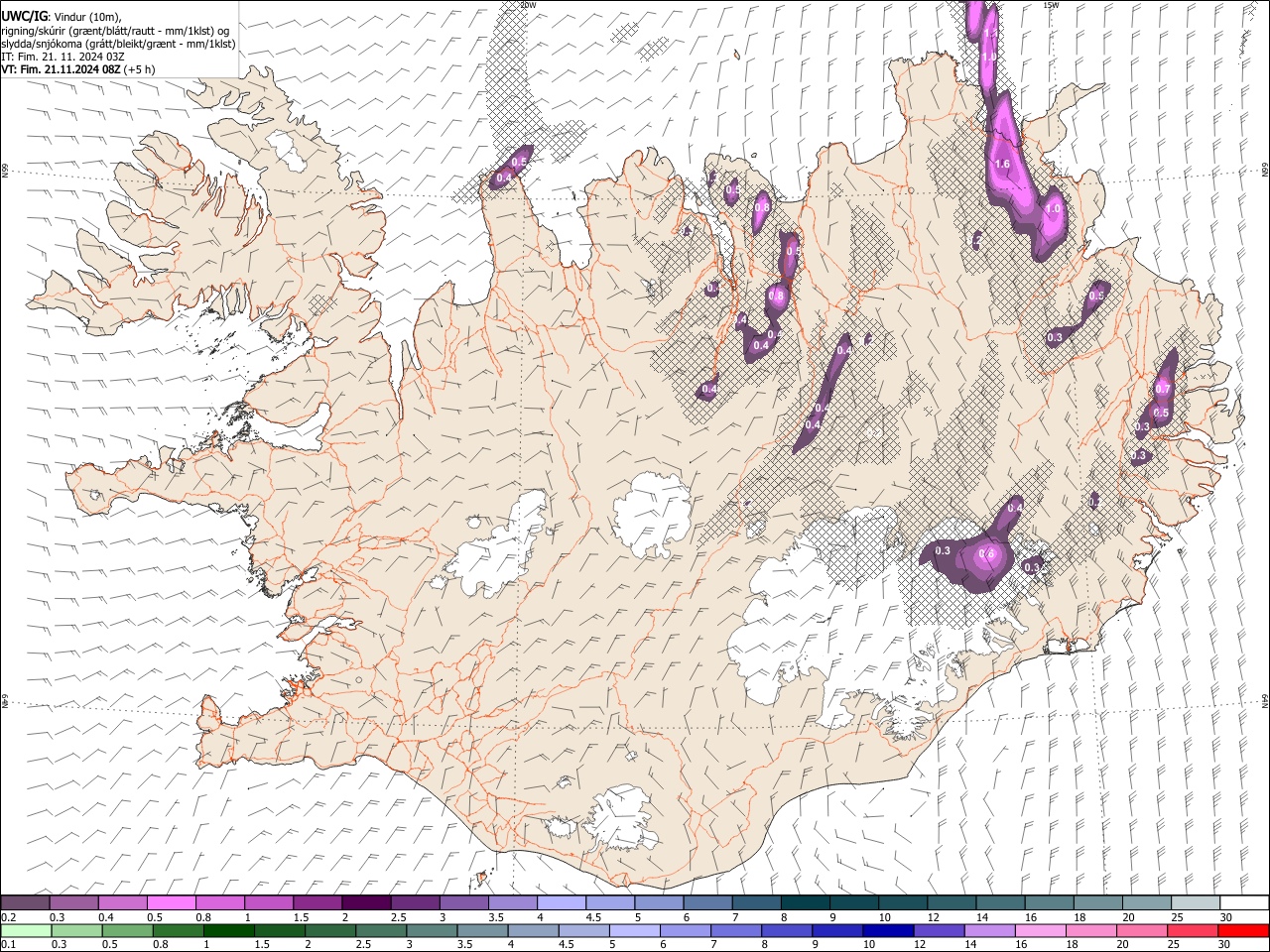Click the '1.6' precipitation value on the map
Viewport: 1270px width, 952px height.
click(1002, 165)
